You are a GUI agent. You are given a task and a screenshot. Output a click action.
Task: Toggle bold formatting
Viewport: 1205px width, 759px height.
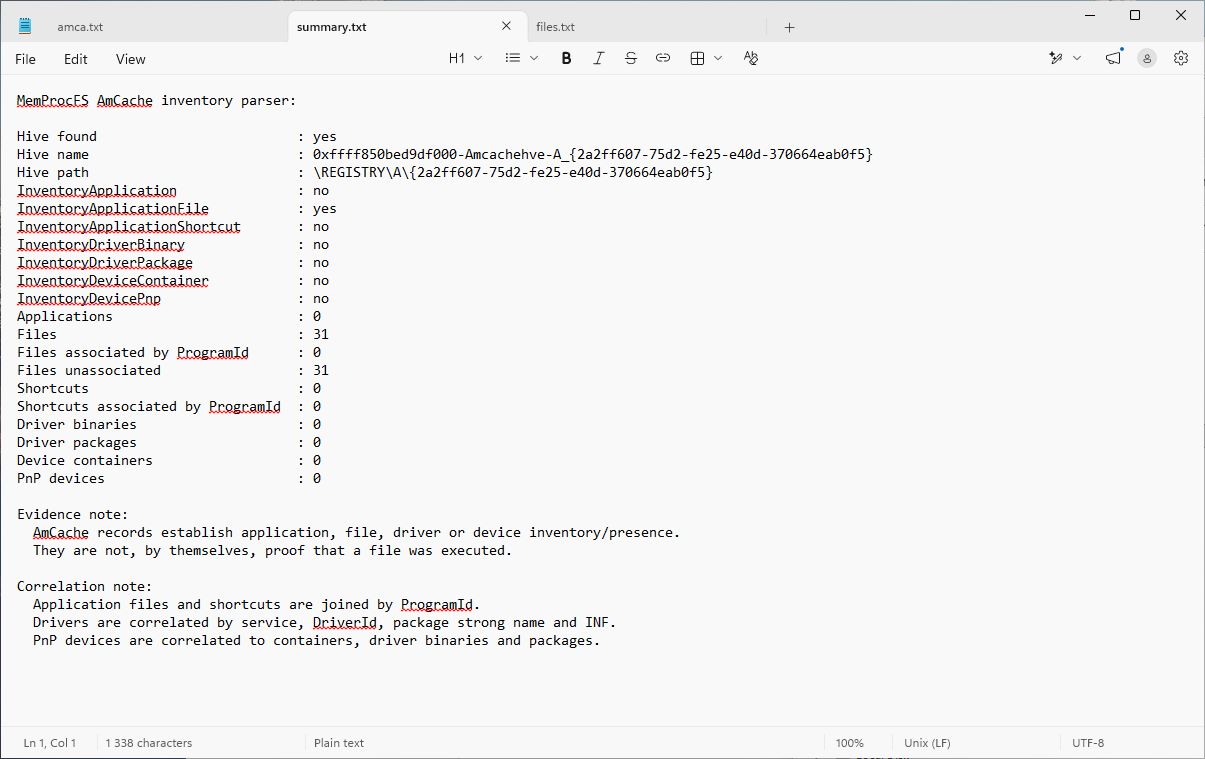pos(566,59)
